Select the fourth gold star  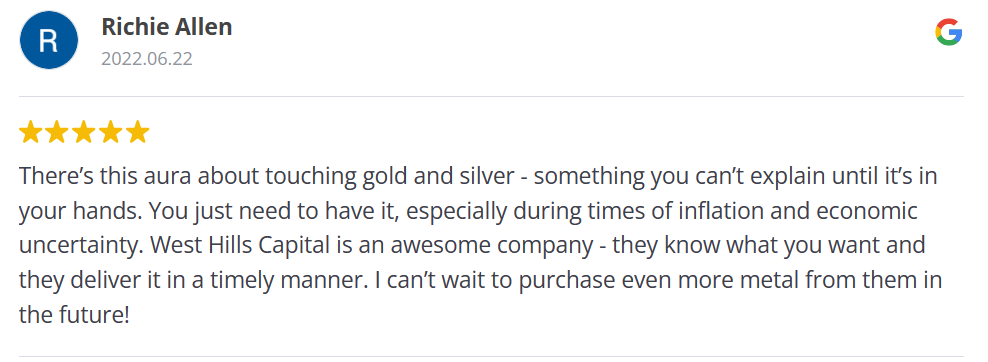[x=111, y=133]
